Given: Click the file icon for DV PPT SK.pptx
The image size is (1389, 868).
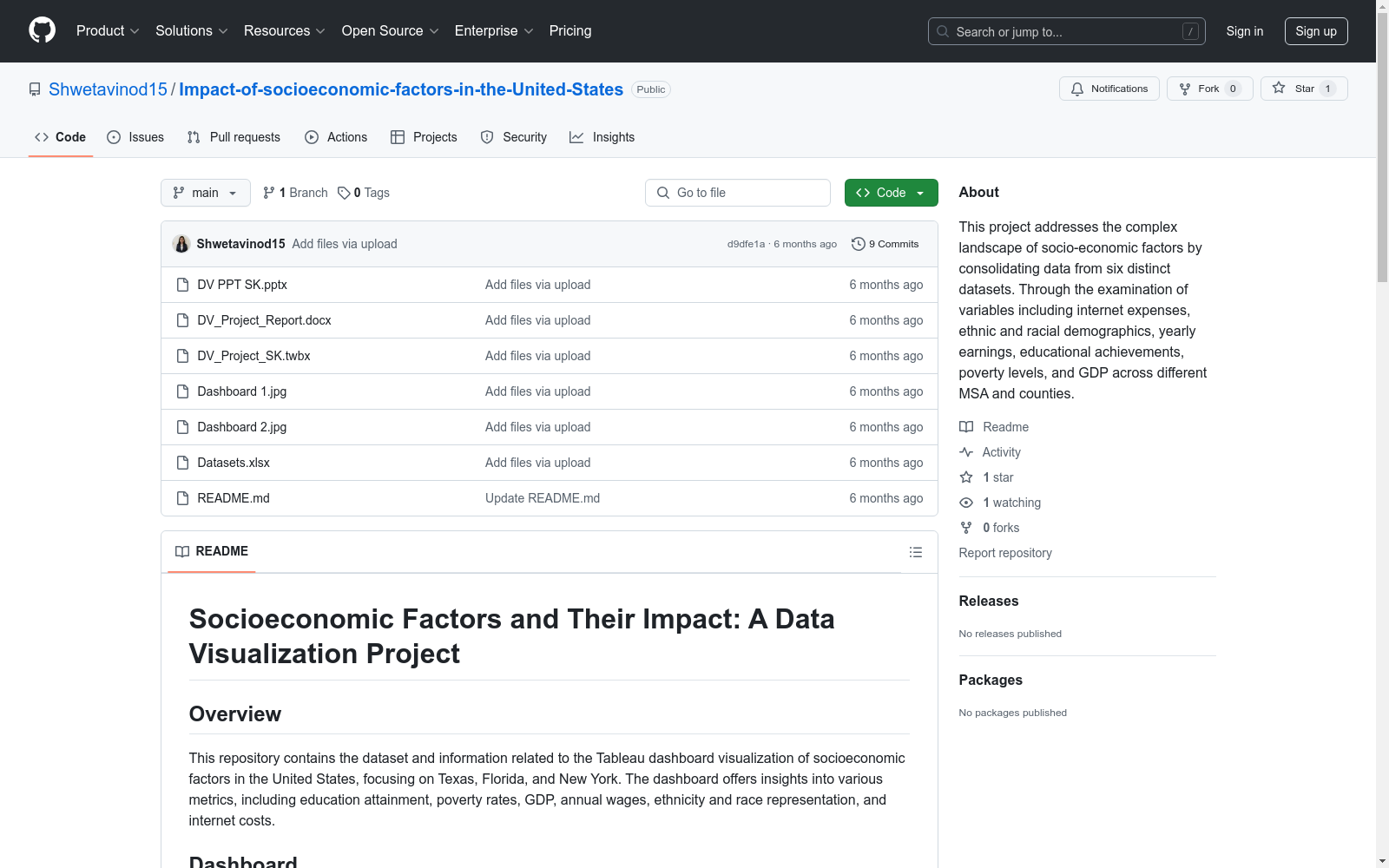Looking at the screenshot, I should pos(182,285).
